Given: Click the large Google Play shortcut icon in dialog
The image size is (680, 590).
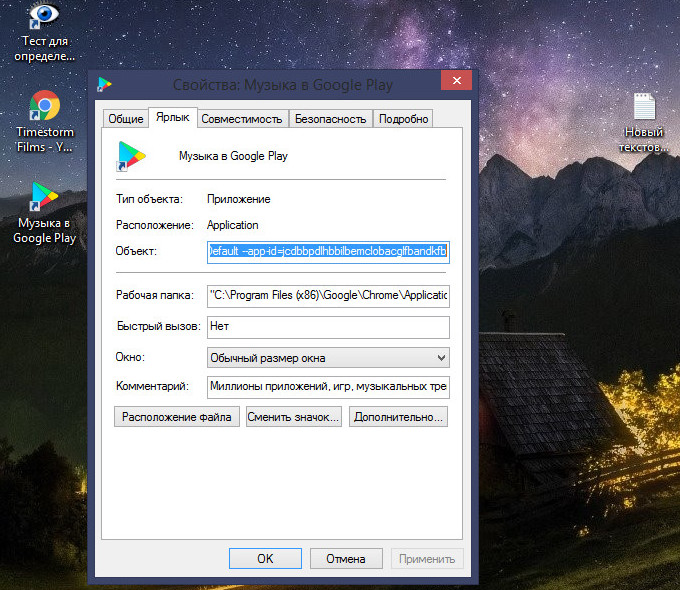Looking at the screenshot, I should click(131, 156).
